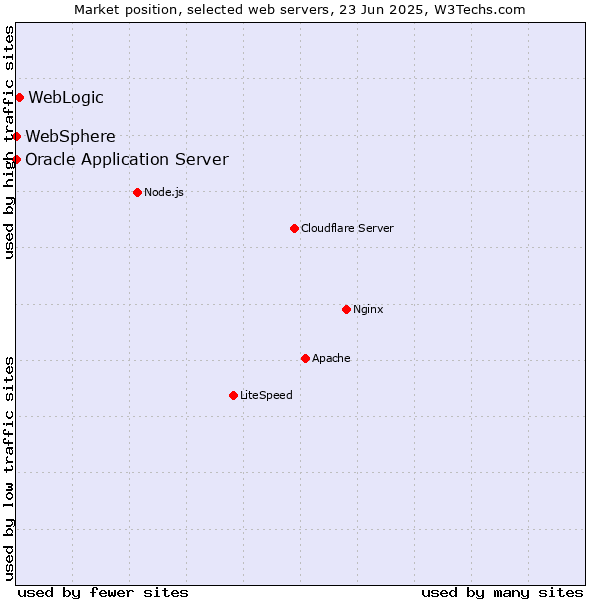Click the chart title 'Market position, selected web servers'

[300, 10]
